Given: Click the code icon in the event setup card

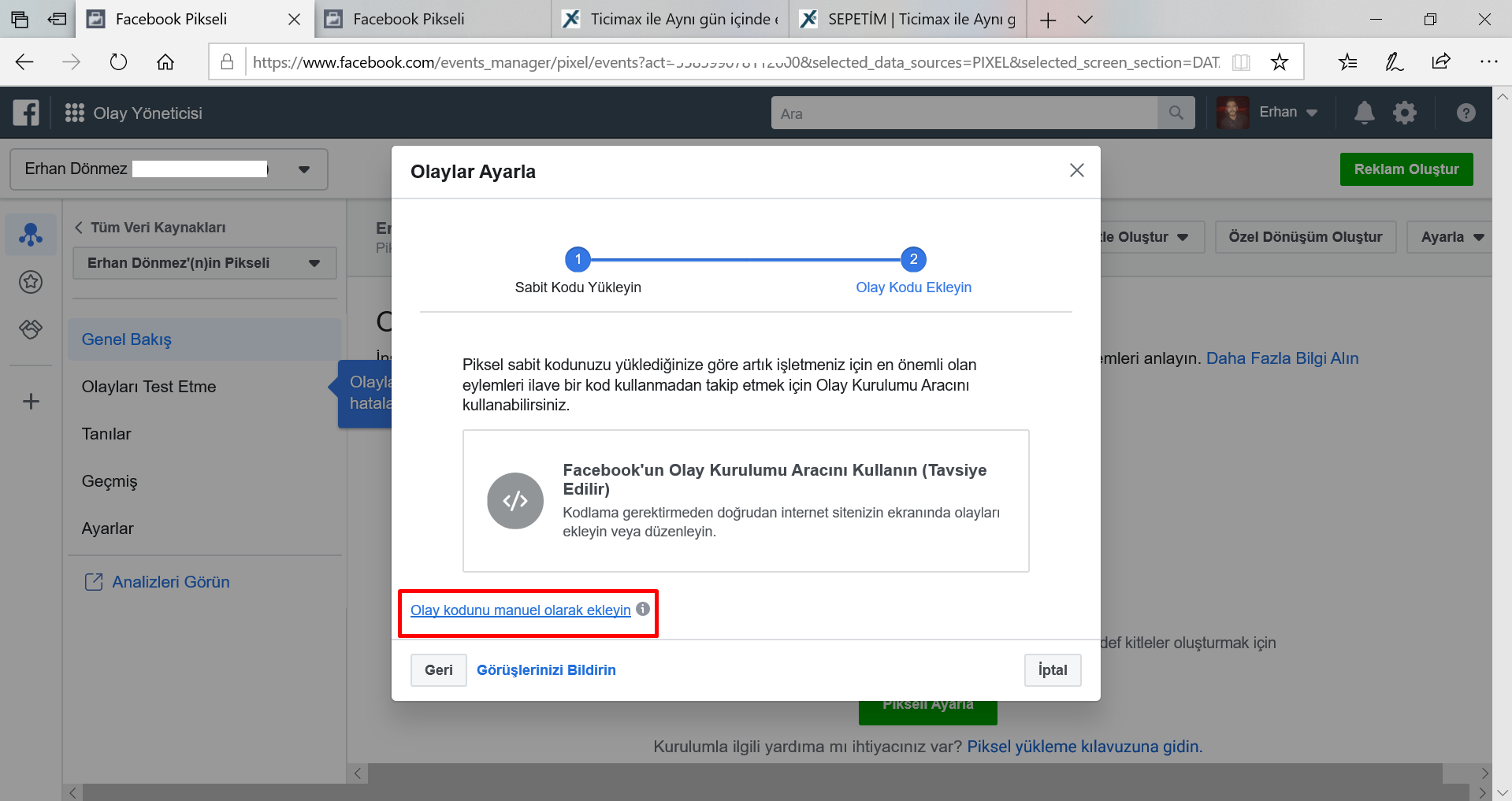Looking at the screenshot, I should (515, 501).
